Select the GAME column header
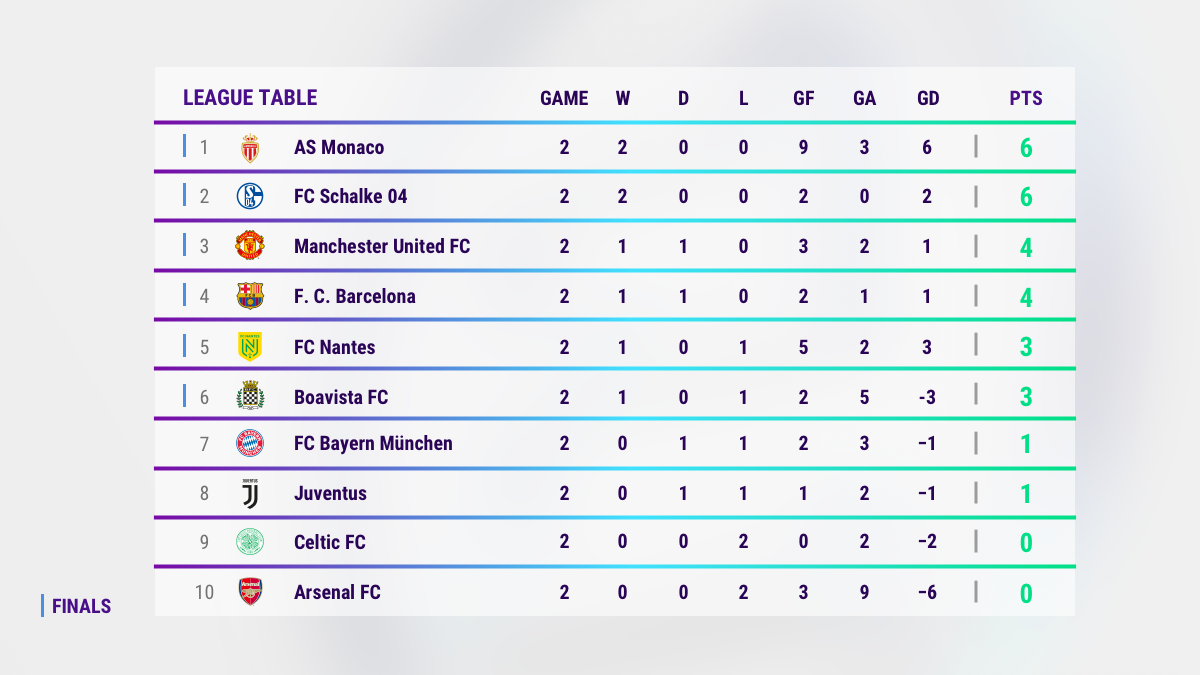1200x675 pixels. pos(564,98)
